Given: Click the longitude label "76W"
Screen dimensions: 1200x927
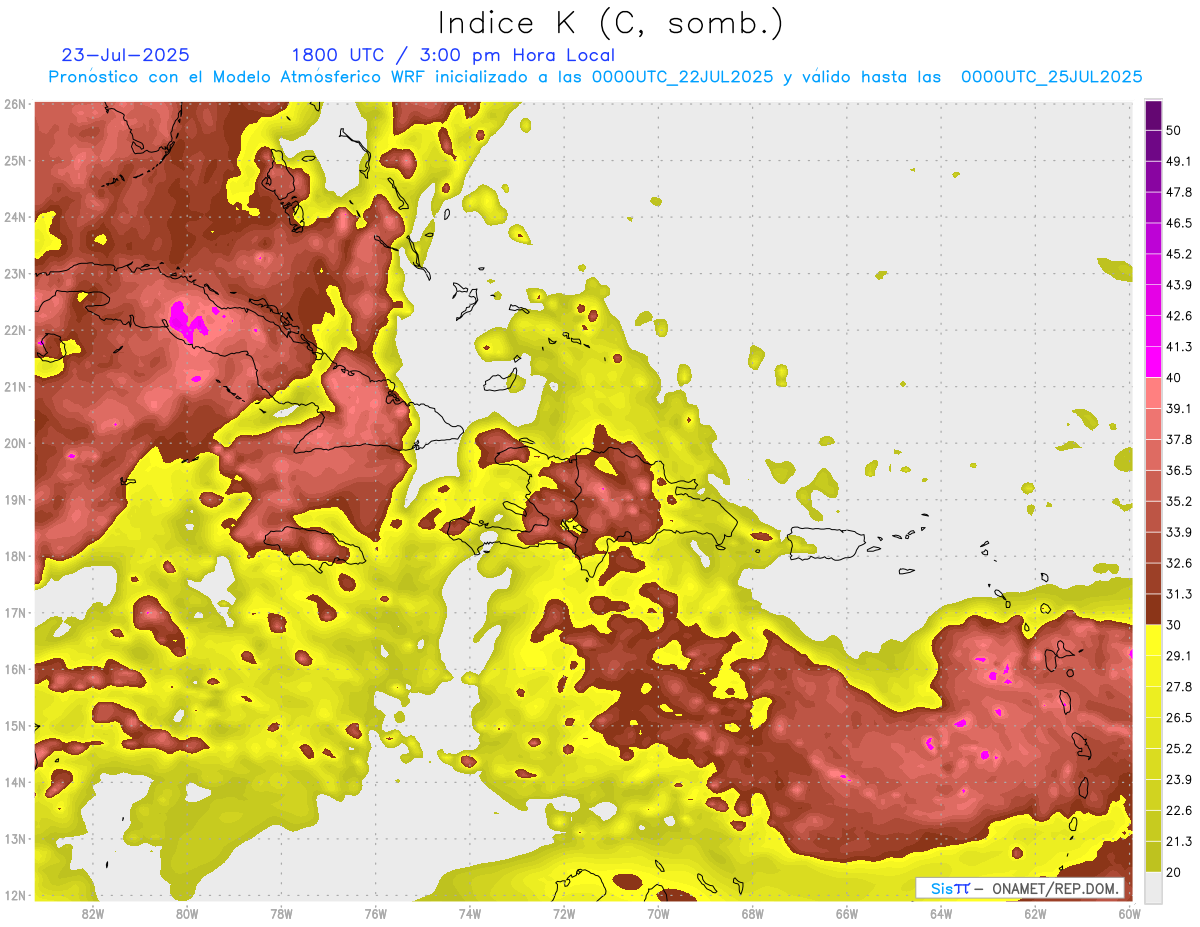Looking at the screenshot, I should [375, 913].
